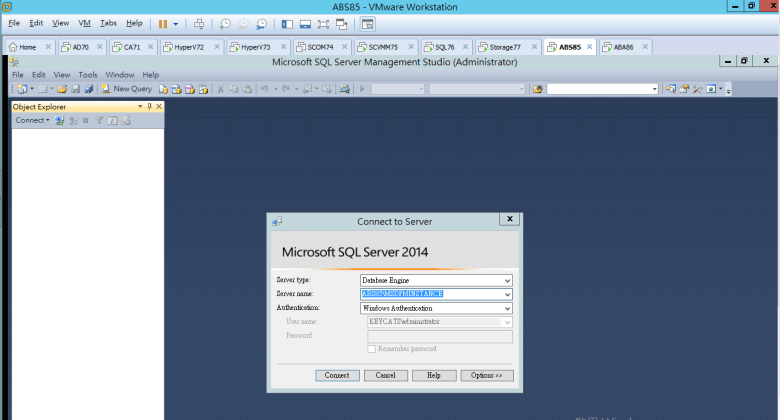The height and width of the screenshot is (420, 780).
Task: Click the Save All toolbar icon
Action: coord(88,89)
